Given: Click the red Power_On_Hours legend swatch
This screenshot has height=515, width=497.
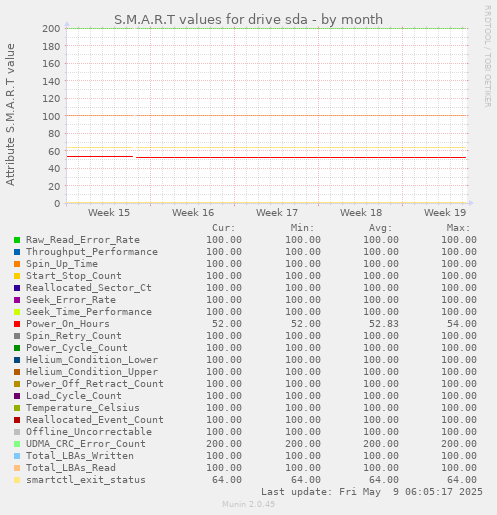Looking at the screenshot, I should point(17,324).
